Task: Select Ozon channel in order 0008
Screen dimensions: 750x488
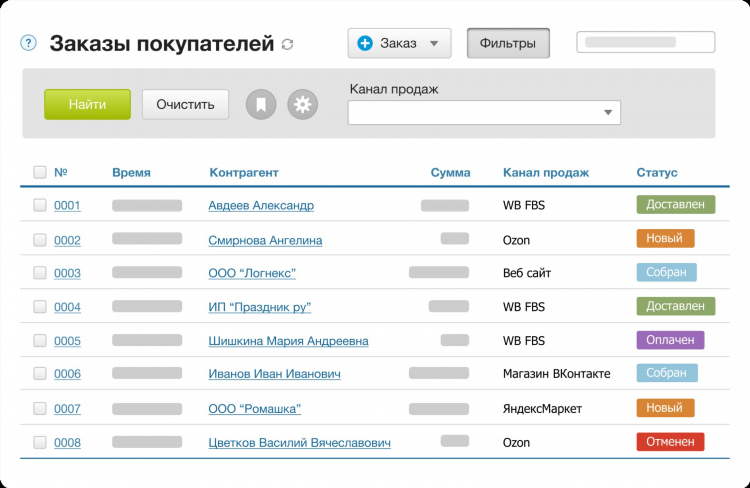Action: [516, 443]
